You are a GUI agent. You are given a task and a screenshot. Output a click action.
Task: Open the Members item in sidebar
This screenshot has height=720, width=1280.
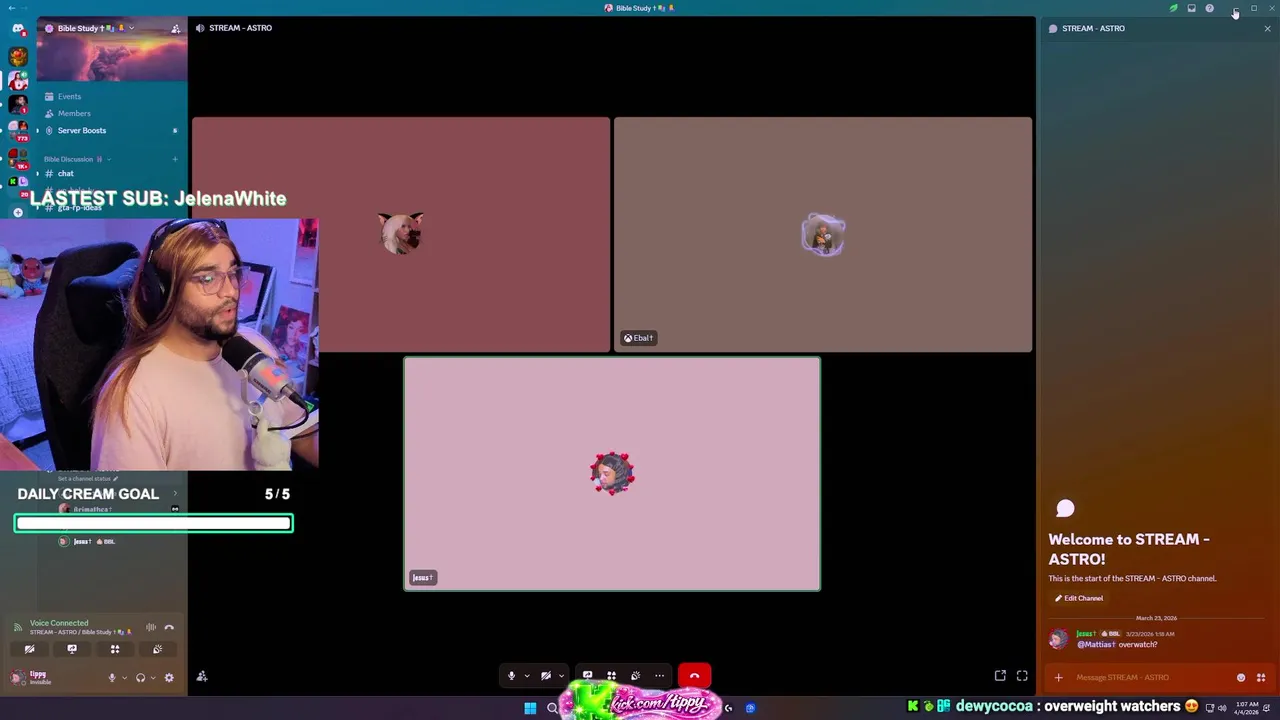coord(74,113)
